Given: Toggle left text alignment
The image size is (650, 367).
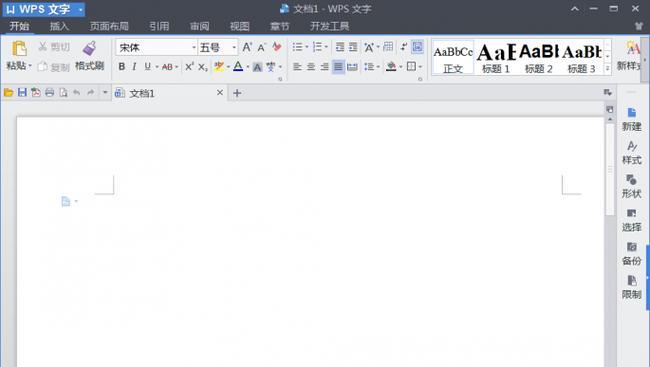Looking at the screenshot, I should click(x=297, y=66).
